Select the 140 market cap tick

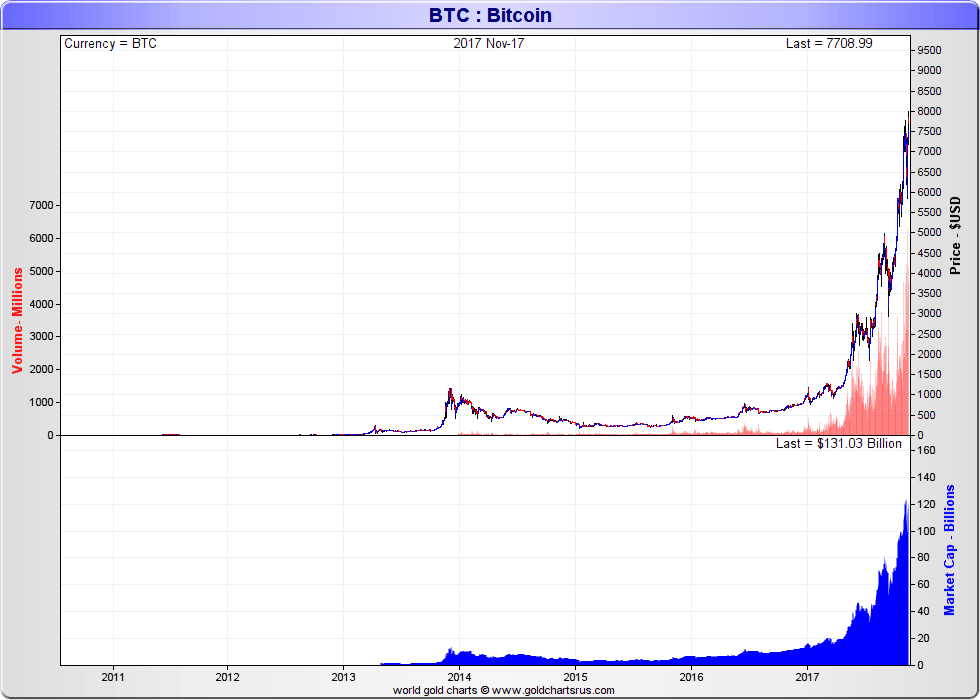pos(926,478)
